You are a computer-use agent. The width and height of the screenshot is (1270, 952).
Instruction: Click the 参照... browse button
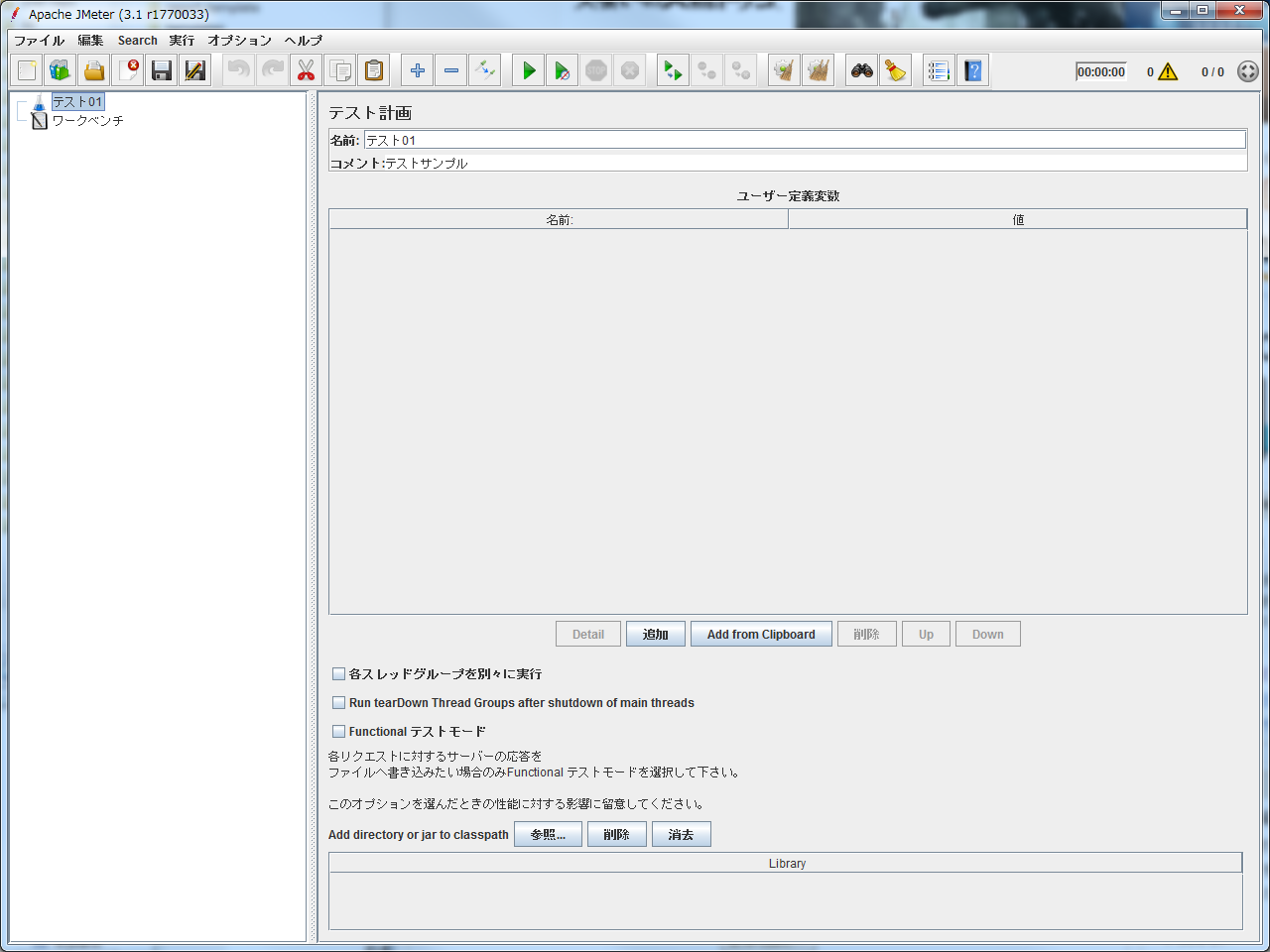pyautogui.click(x=548, y=835)
